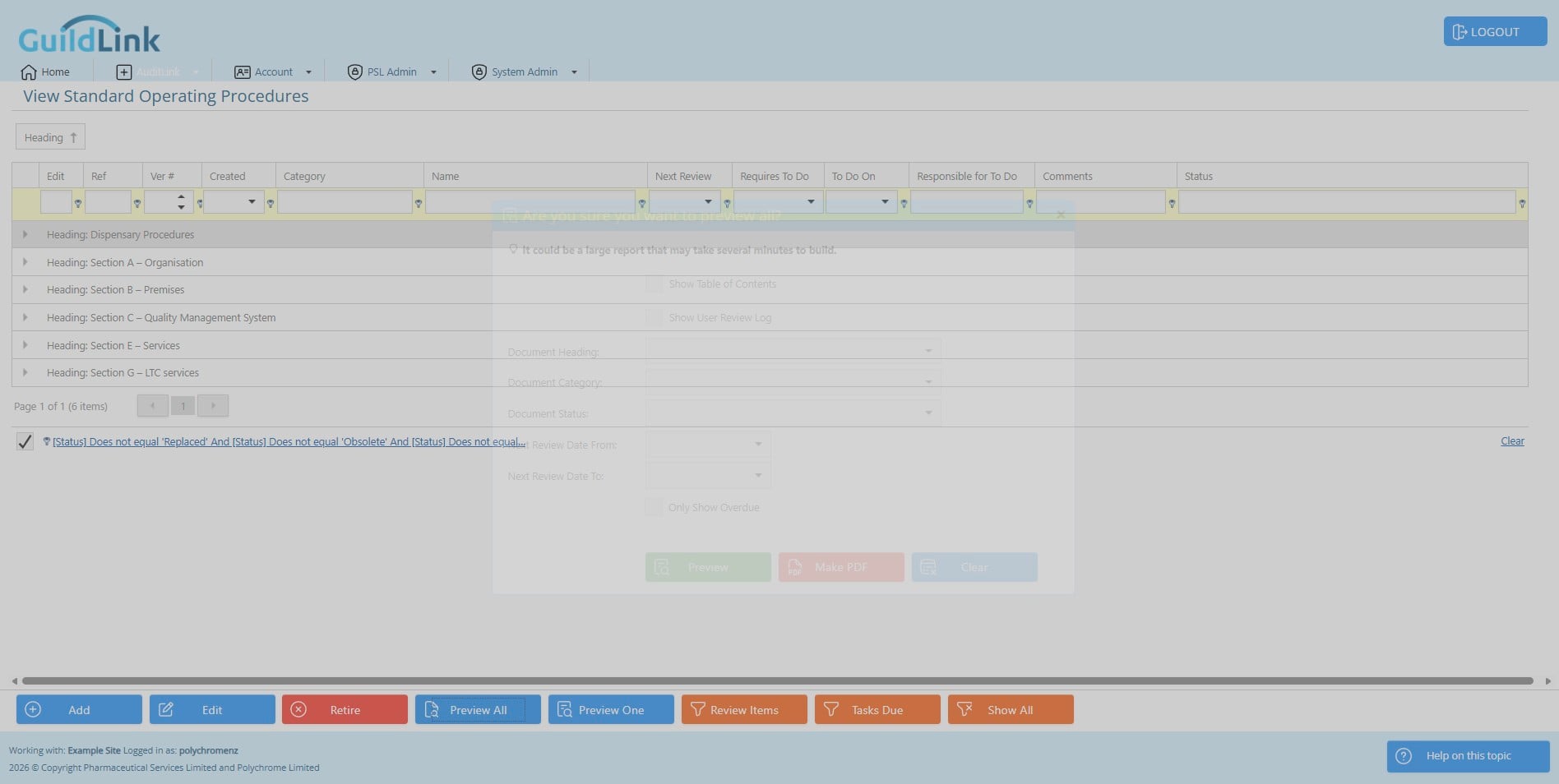Click the Clear filter link

tap(1512, 441)
